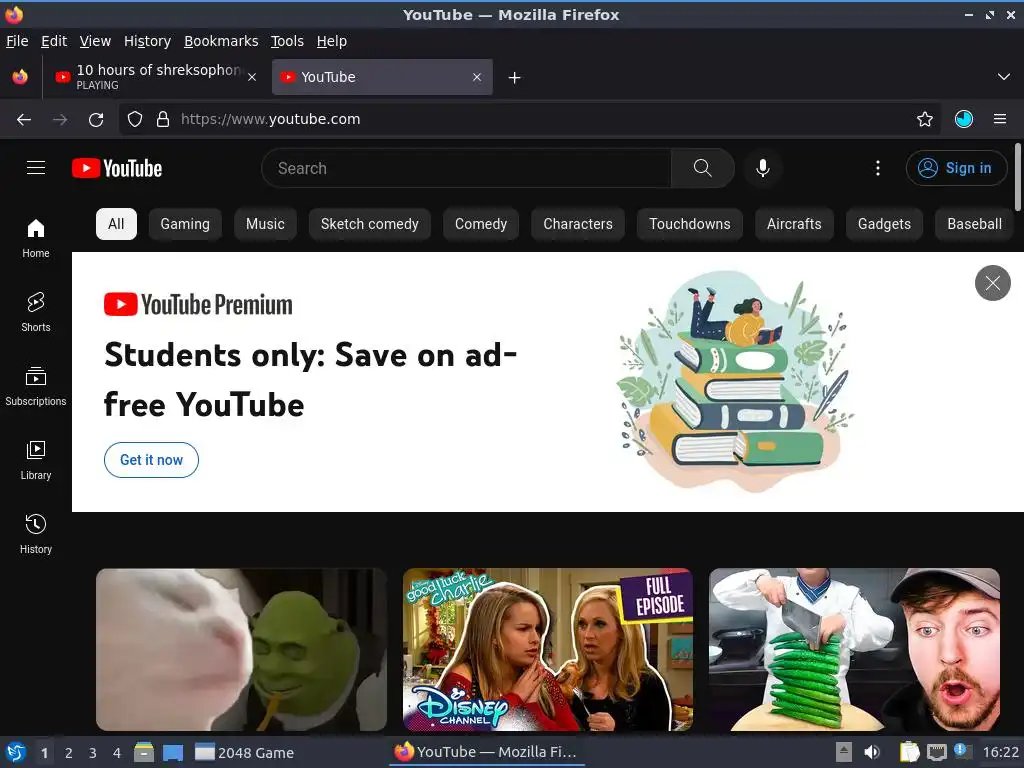This screenshot has height=768, width=1024.
Task: Show desktop with taskbar blue icon
Action: (x=173, y=753)
